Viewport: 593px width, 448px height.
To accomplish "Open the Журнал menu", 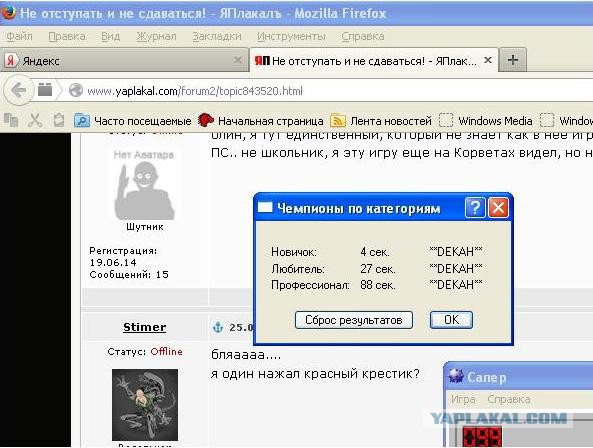I will (x=156, y=36).
